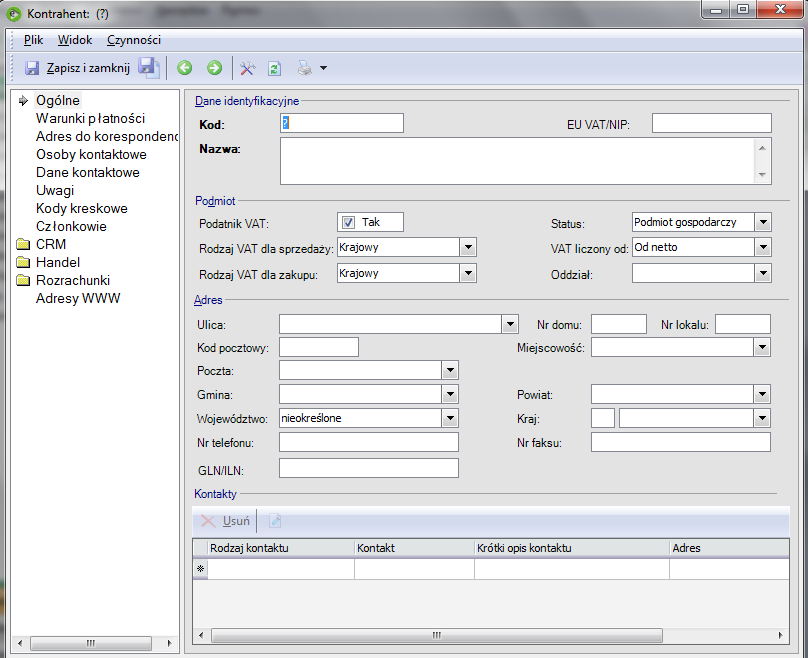Expand the Gmina dropdown
Image resolution: width=808 pixels, height=658 pixels.
pyautogui.click(x=450, y=394)
